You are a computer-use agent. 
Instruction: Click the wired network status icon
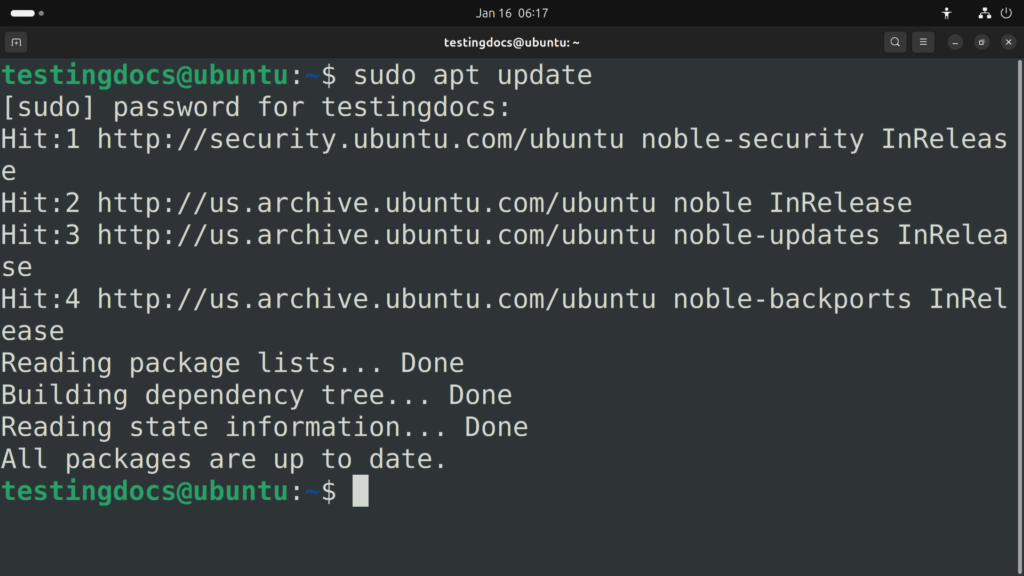click(984, 13)
